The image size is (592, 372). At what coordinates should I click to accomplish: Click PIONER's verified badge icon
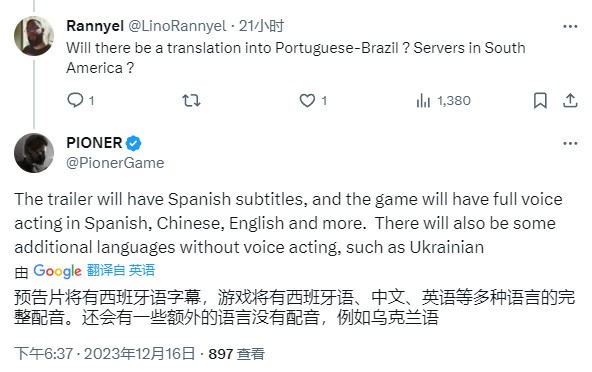tap(133, 143)
